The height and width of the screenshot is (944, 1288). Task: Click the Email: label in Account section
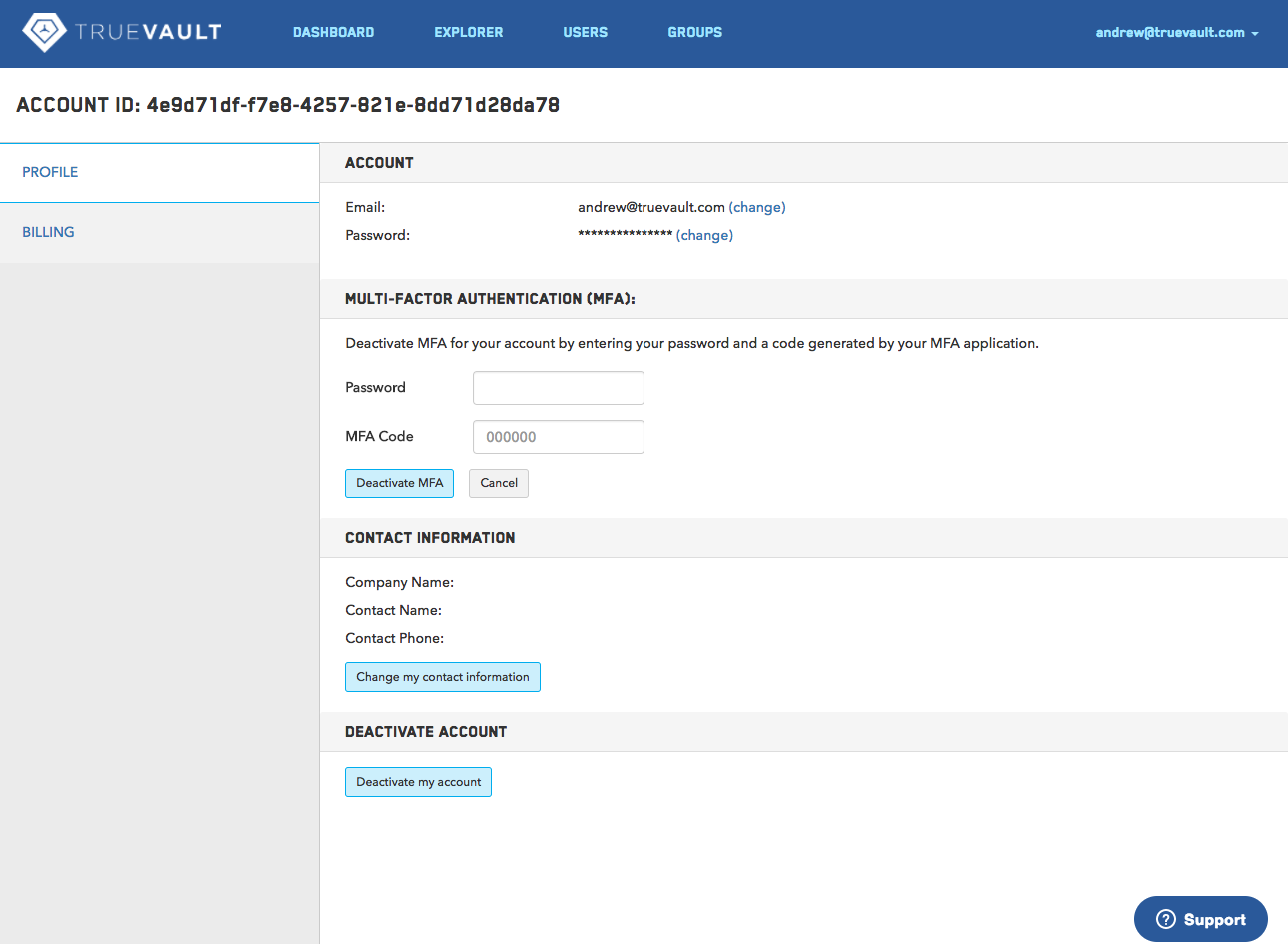click(x=365, y=207)
